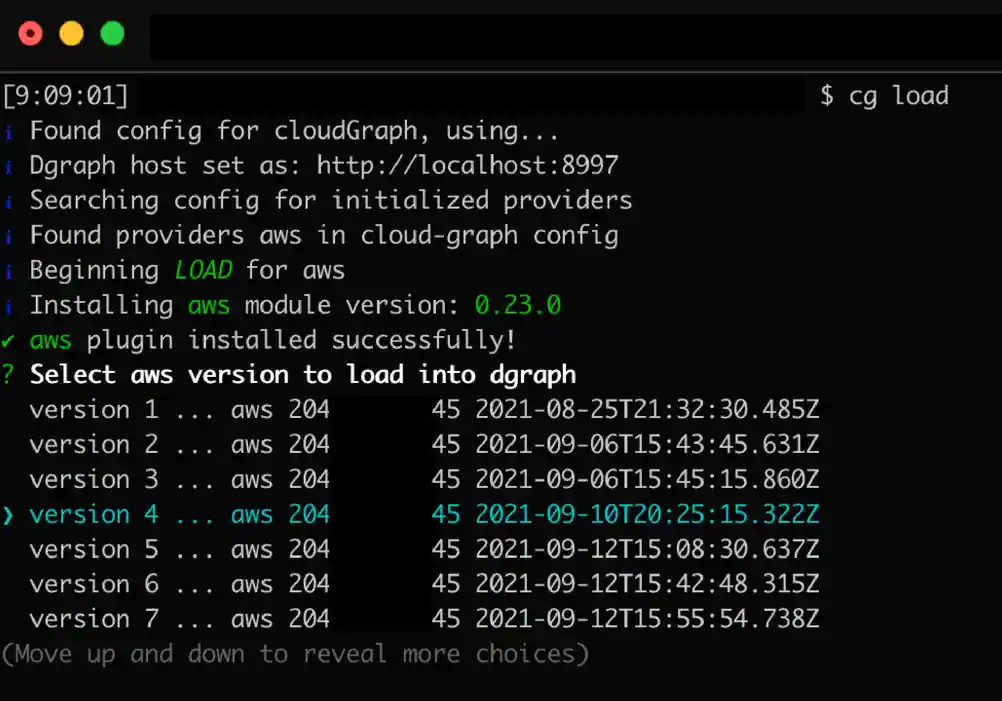Screen dimensions: 1002x701
Task: Click the 2021-09-12T15:55:54.738Z timestamp
Action: [647, 620]
